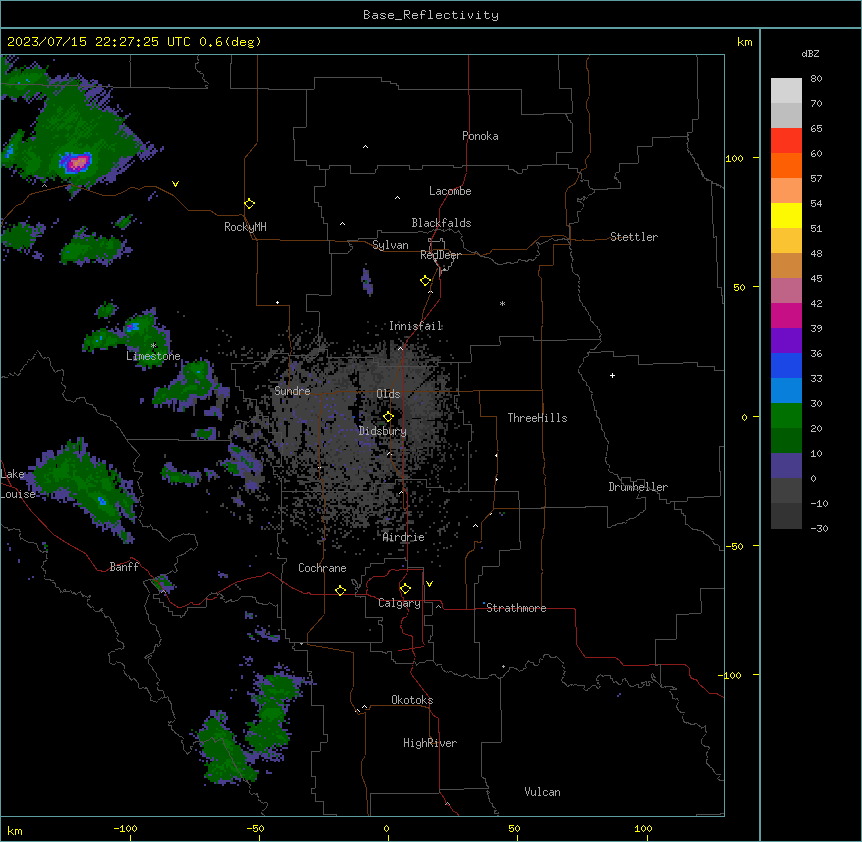Screen dimensions: 862x842
Task: Click the yellow marker south of Cochrane
Action: (x=340, y=590)
